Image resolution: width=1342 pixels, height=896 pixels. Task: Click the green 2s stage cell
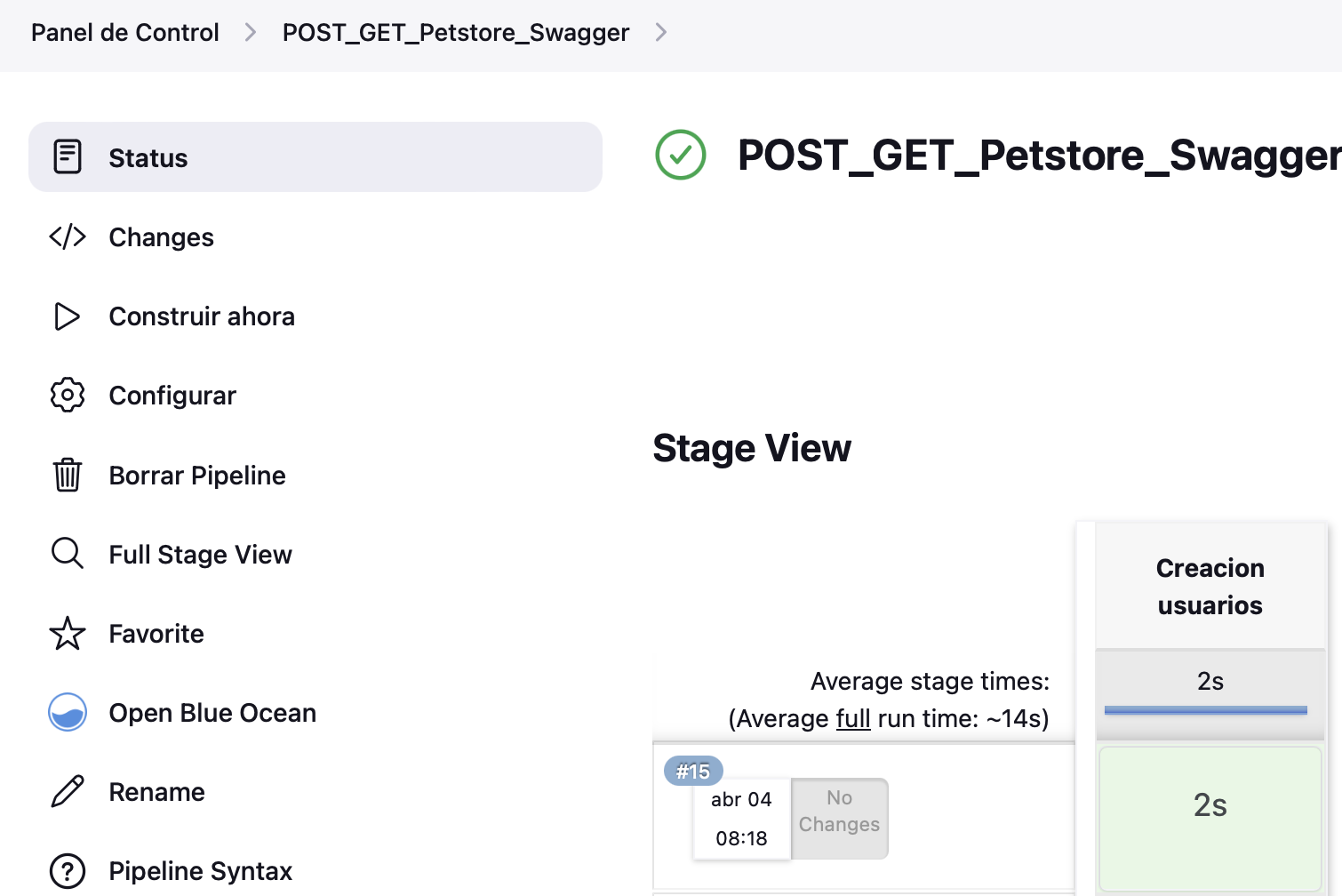(x=1210, y=819)
